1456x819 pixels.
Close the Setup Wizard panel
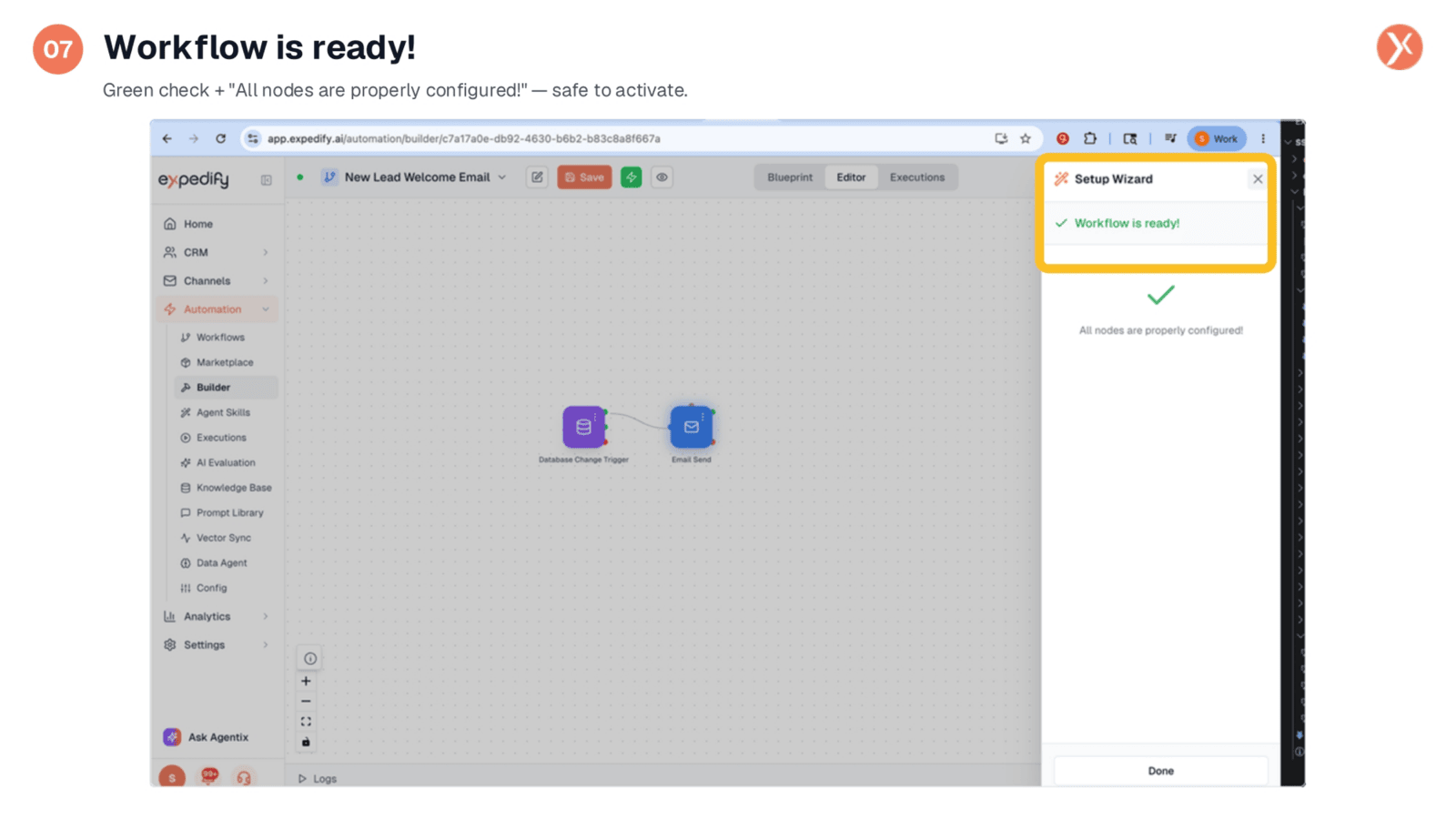[1258, 179]
